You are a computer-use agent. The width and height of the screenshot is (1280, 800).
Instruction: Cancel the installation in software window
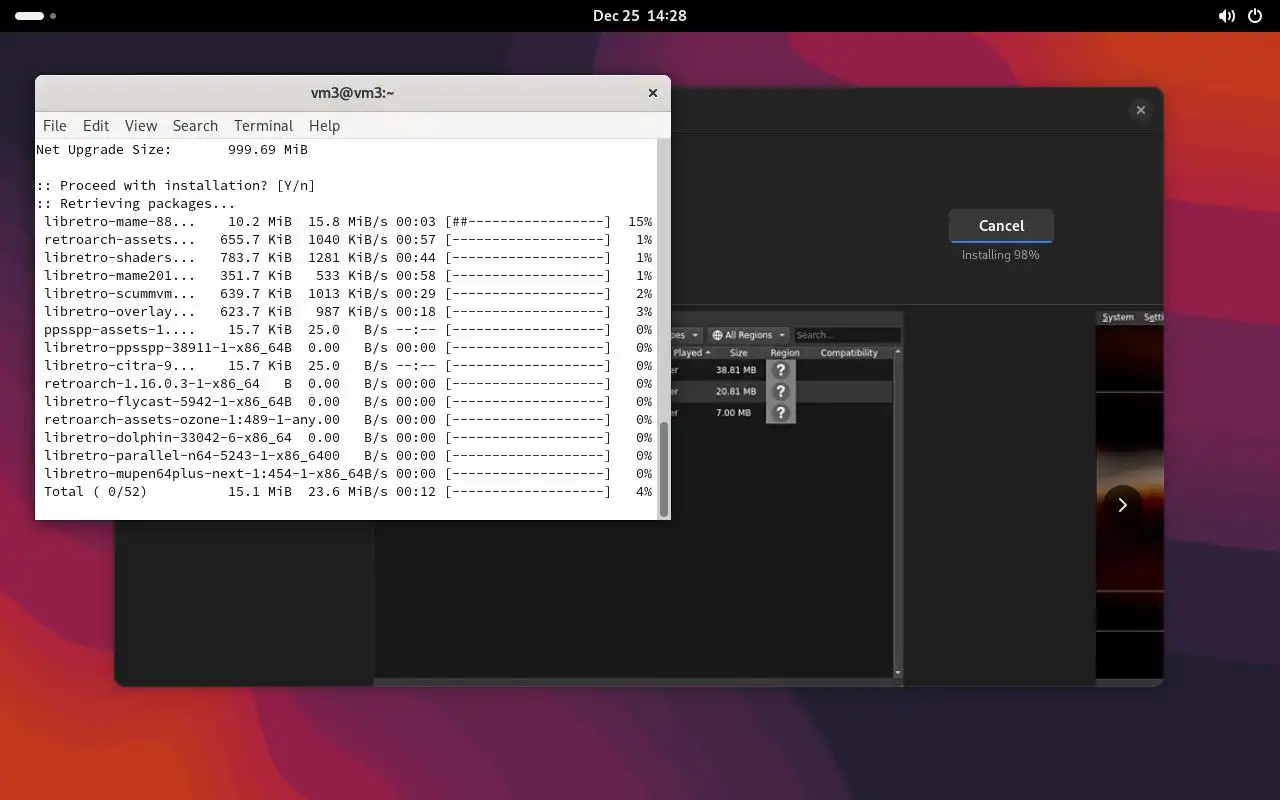tap(1001, 226)
